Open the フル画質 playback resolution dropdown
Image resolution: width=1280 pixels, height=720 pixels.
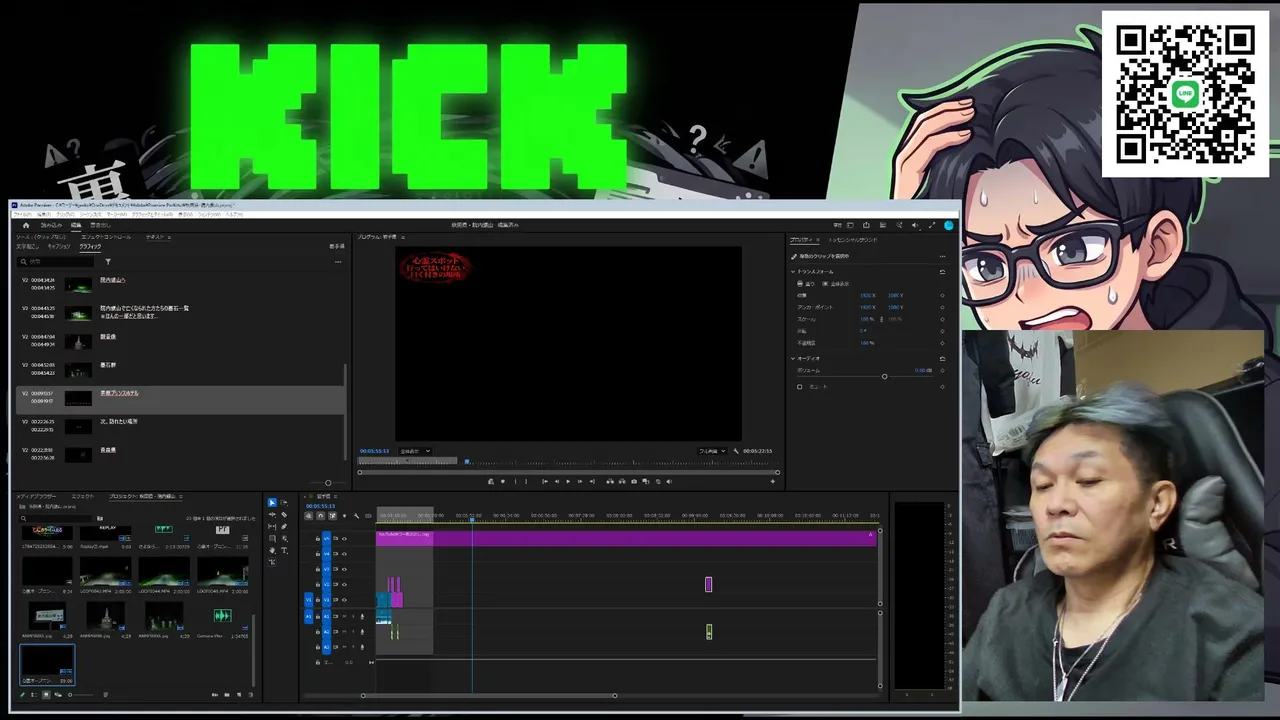[x=711, y=451]
